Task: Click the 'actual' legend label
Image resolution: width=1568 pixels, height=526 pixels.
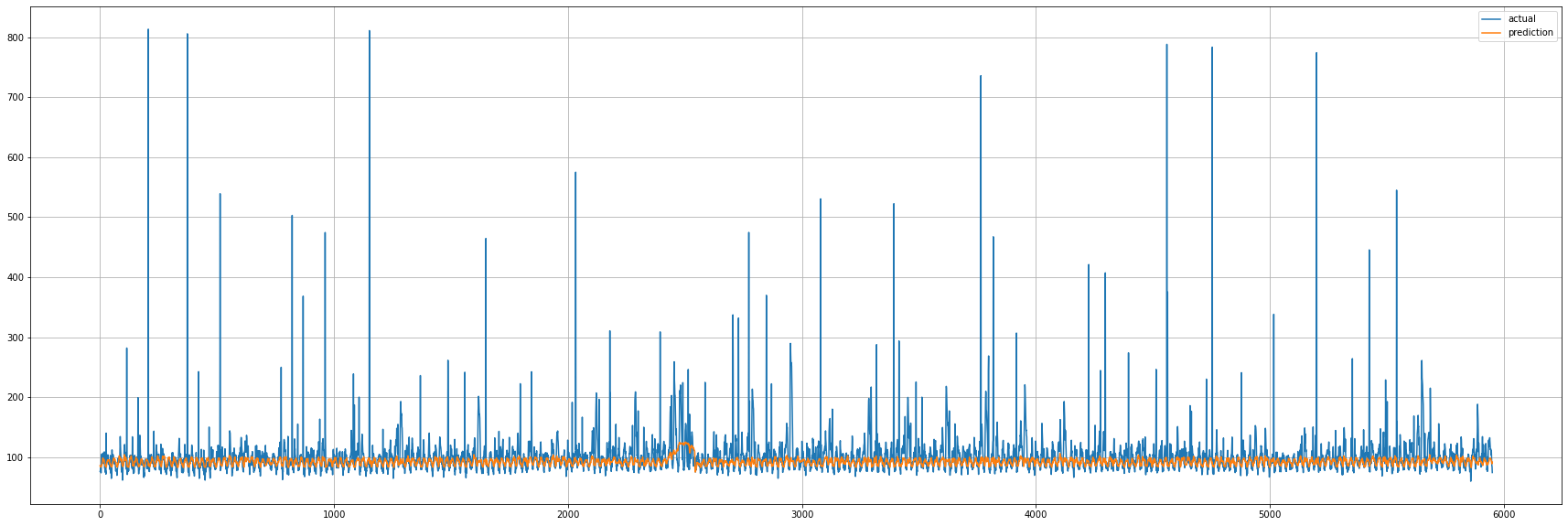Action: coord(1521,19)
